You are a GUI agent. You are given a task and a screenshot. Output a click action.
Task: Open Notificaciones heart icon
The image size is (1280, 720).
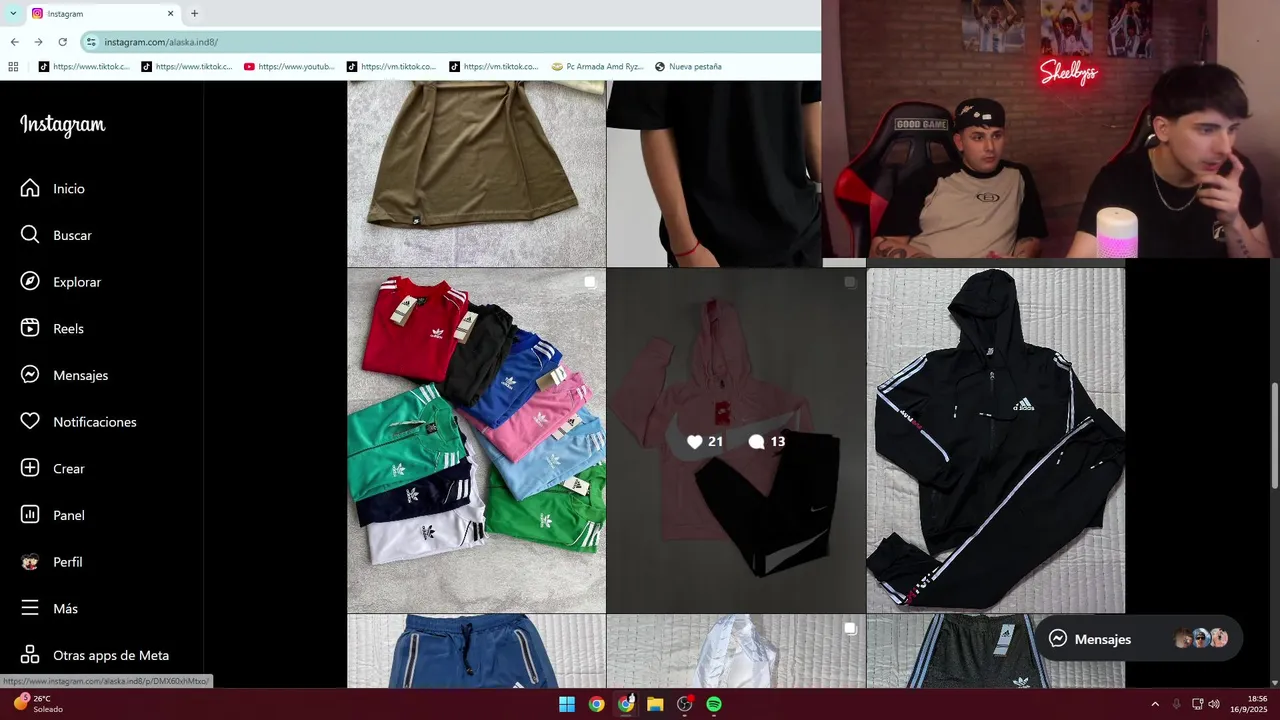(30, 422)
